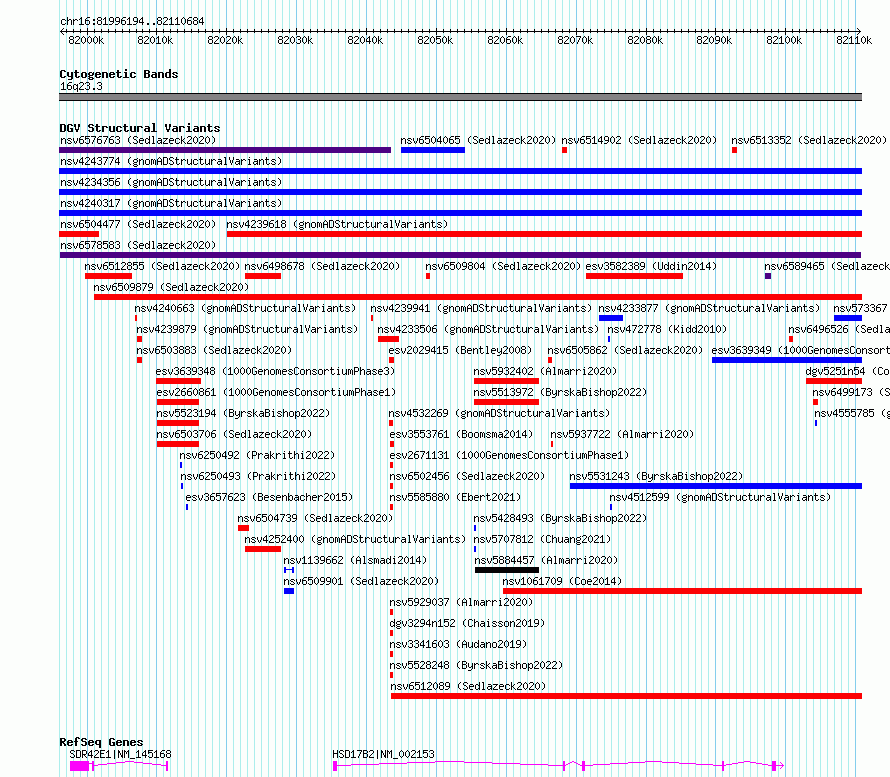Open nsv4239618 gnomAD variant label

tap(337, 224)
